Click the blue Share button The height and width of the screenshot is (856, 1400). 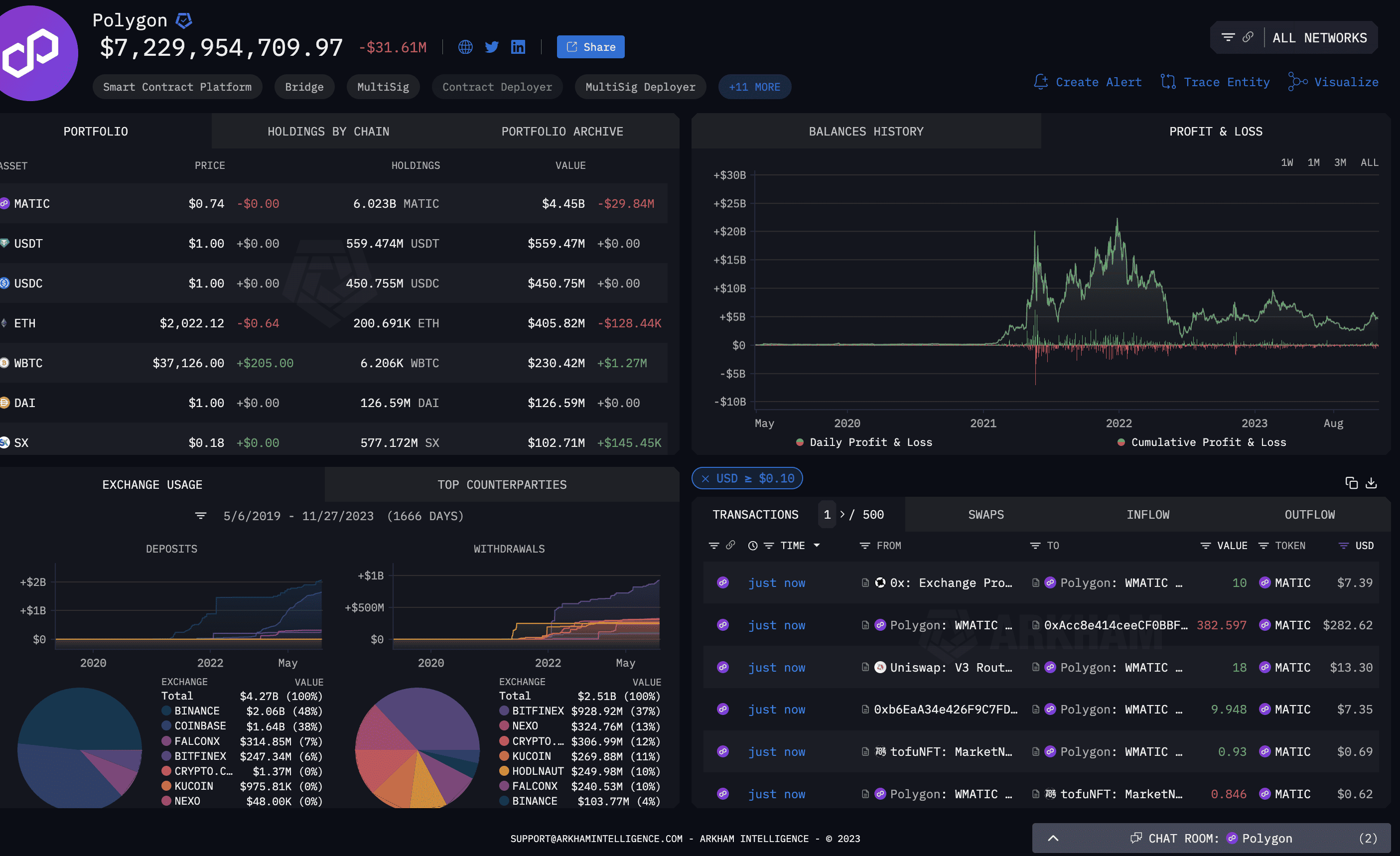point(590,47)
